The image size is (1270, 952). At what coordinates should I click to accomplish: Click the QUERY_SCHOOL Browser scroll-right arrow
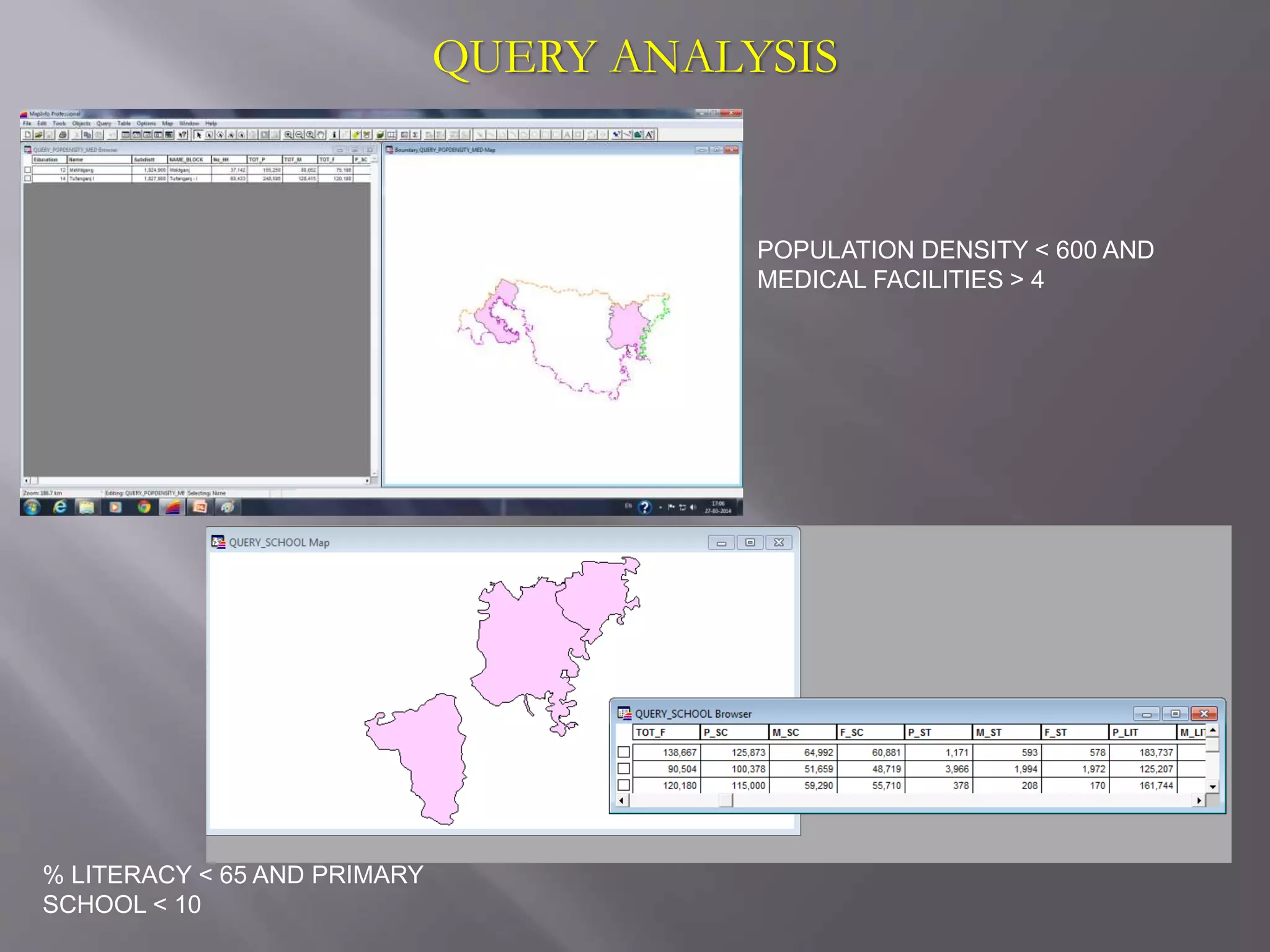pyautogui.click(x=1199, y=801)
